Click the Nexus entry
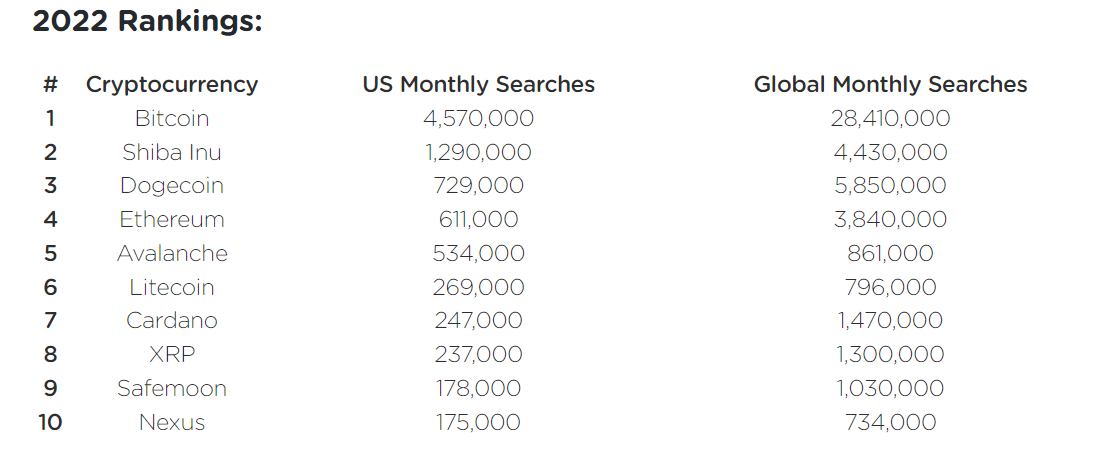 [172, 422]
